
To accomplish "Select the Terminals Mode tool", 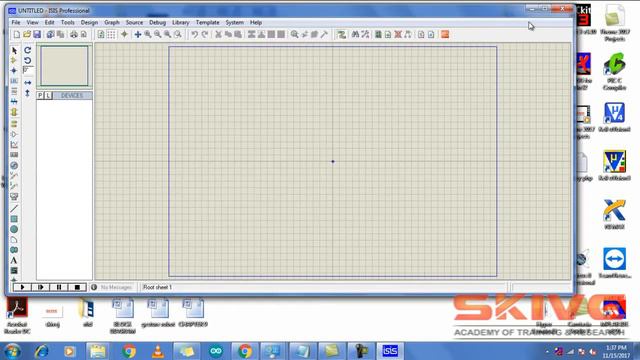I will tap(14, 124).
